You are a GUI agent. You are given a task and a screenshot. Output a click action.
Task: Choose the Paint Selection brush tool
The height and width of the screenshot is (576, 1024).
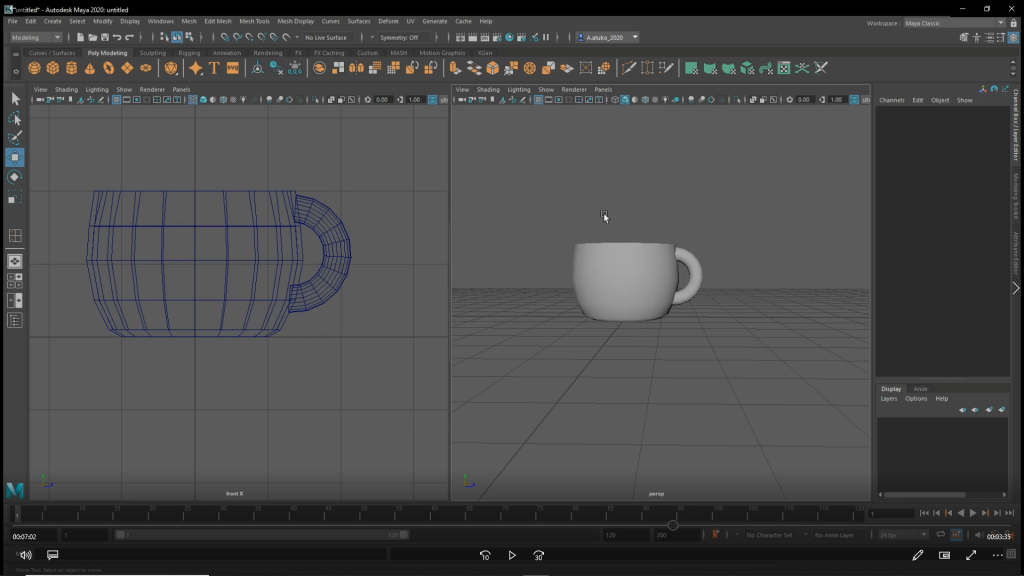(x=15, y=138)
